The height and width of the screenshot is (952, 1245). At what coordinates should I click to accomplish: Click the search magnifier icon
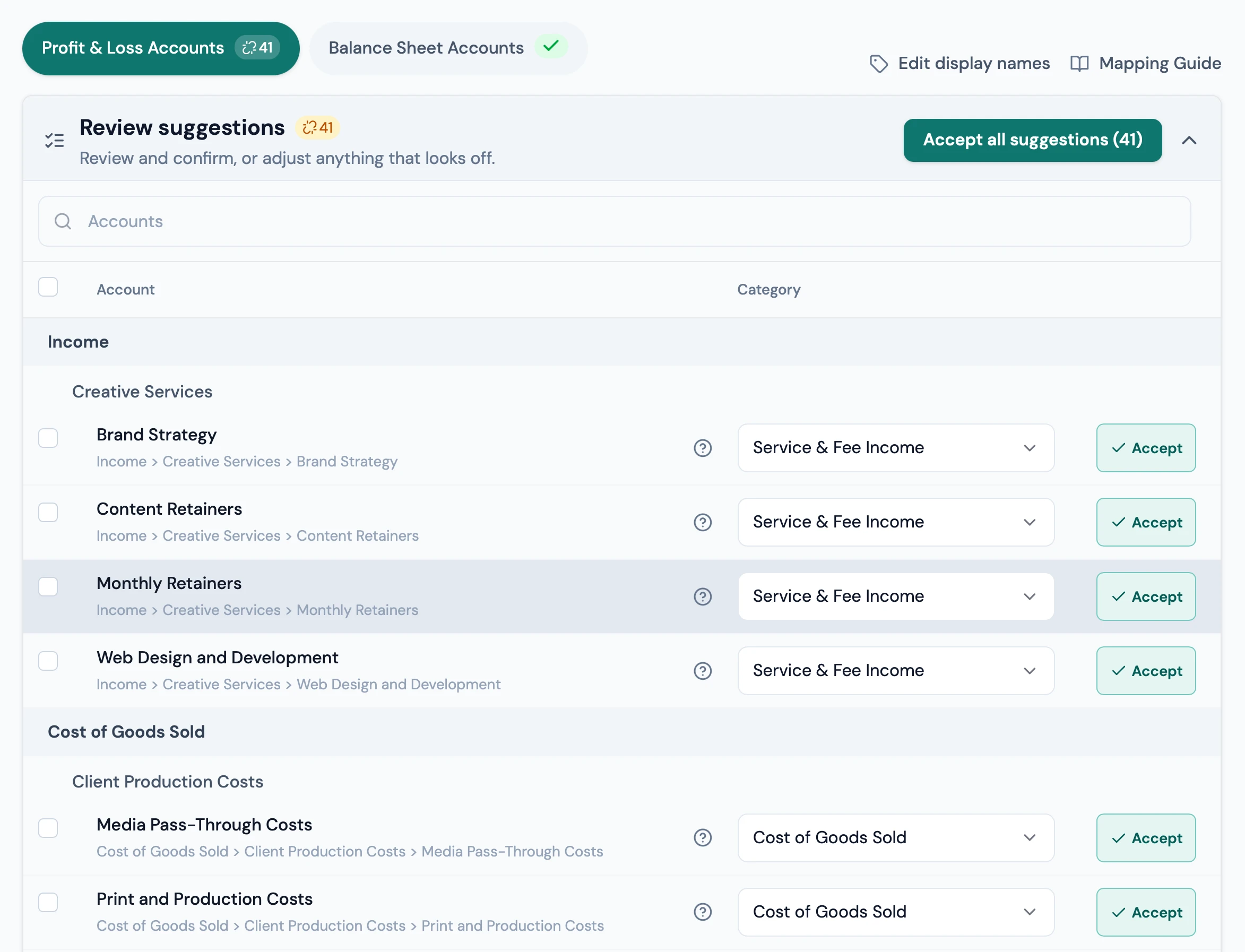point(63,221)
